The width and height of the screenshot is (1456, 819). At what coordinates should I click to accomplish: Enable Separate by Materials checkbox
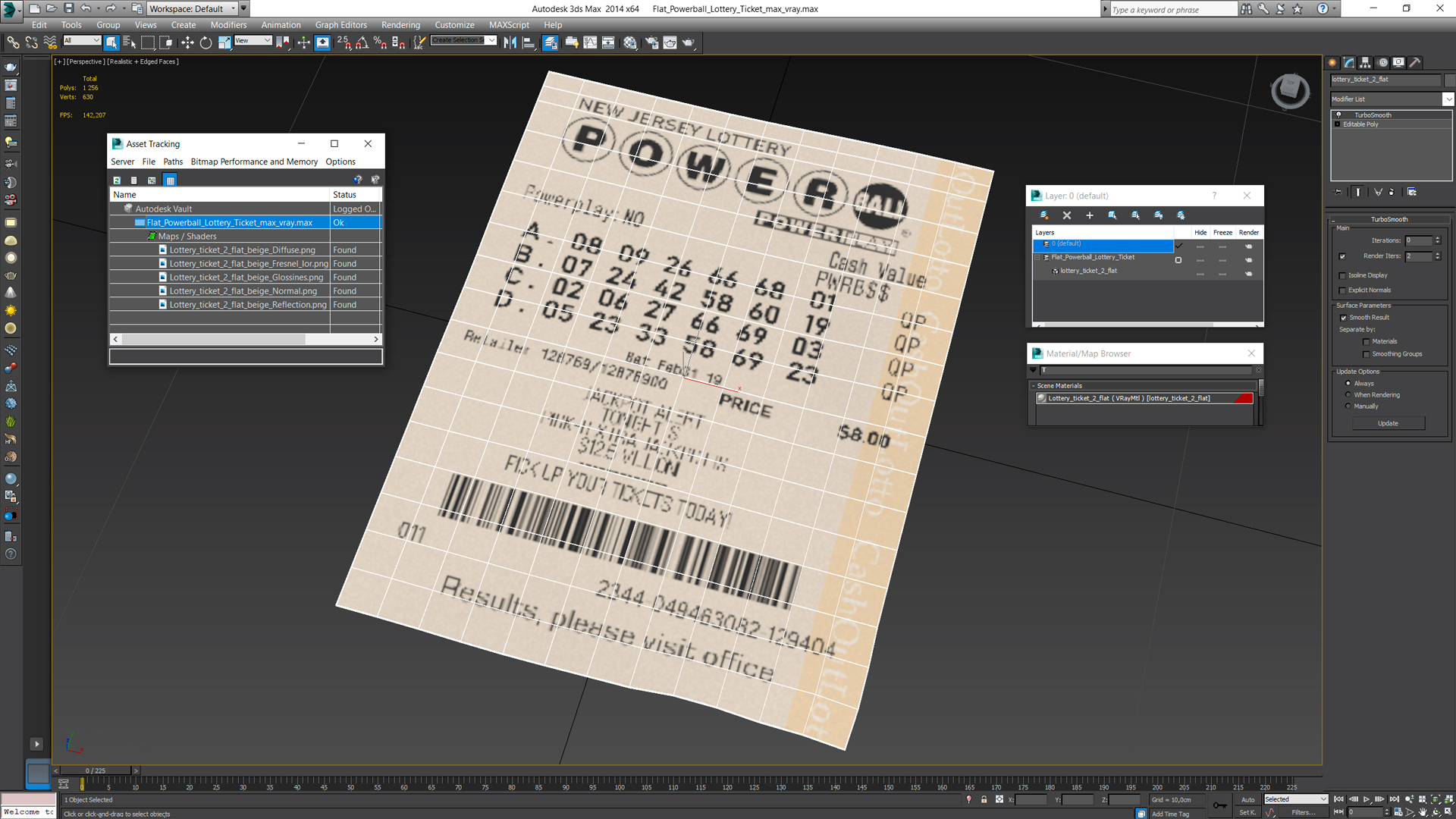tap(1367, 342)
